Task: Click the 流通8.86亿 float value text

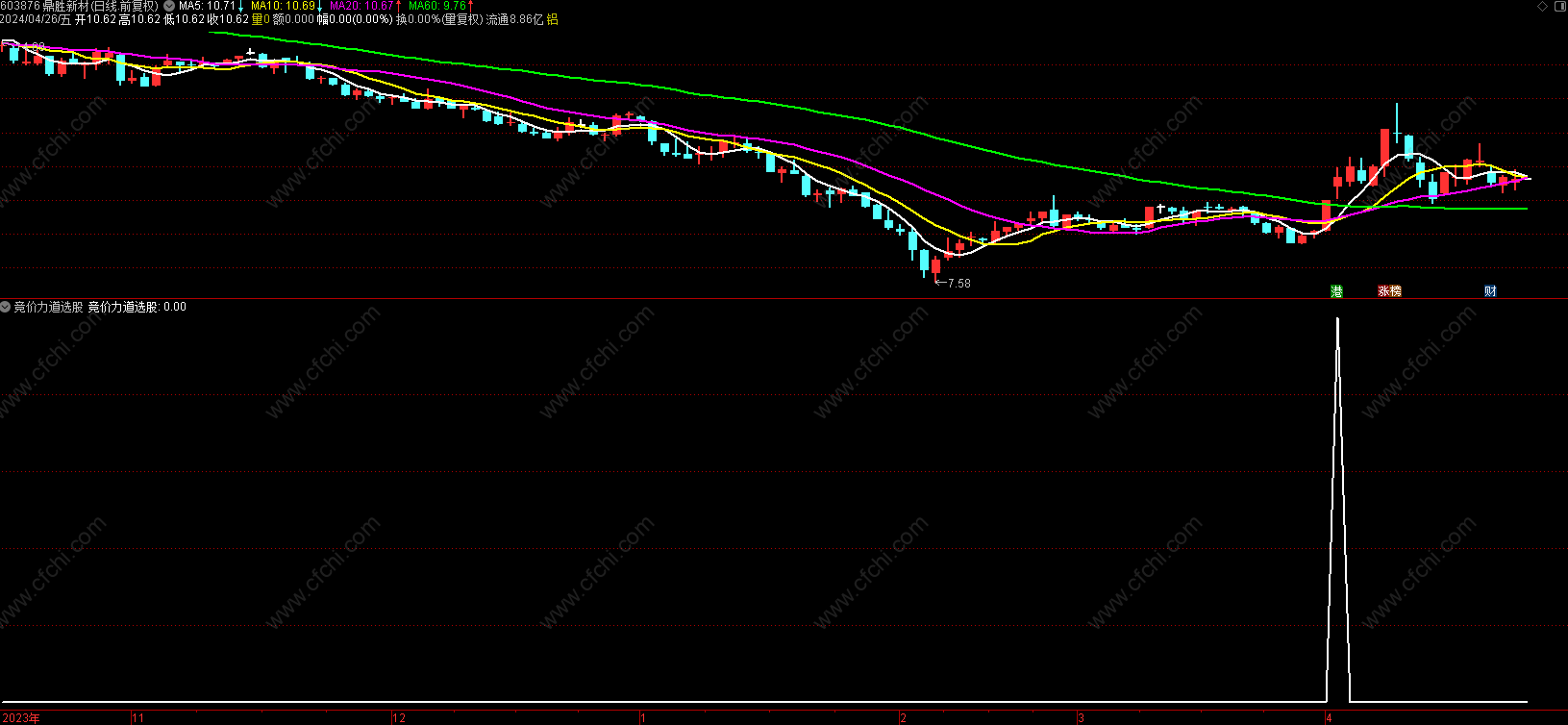Action: tap(514, 19)
